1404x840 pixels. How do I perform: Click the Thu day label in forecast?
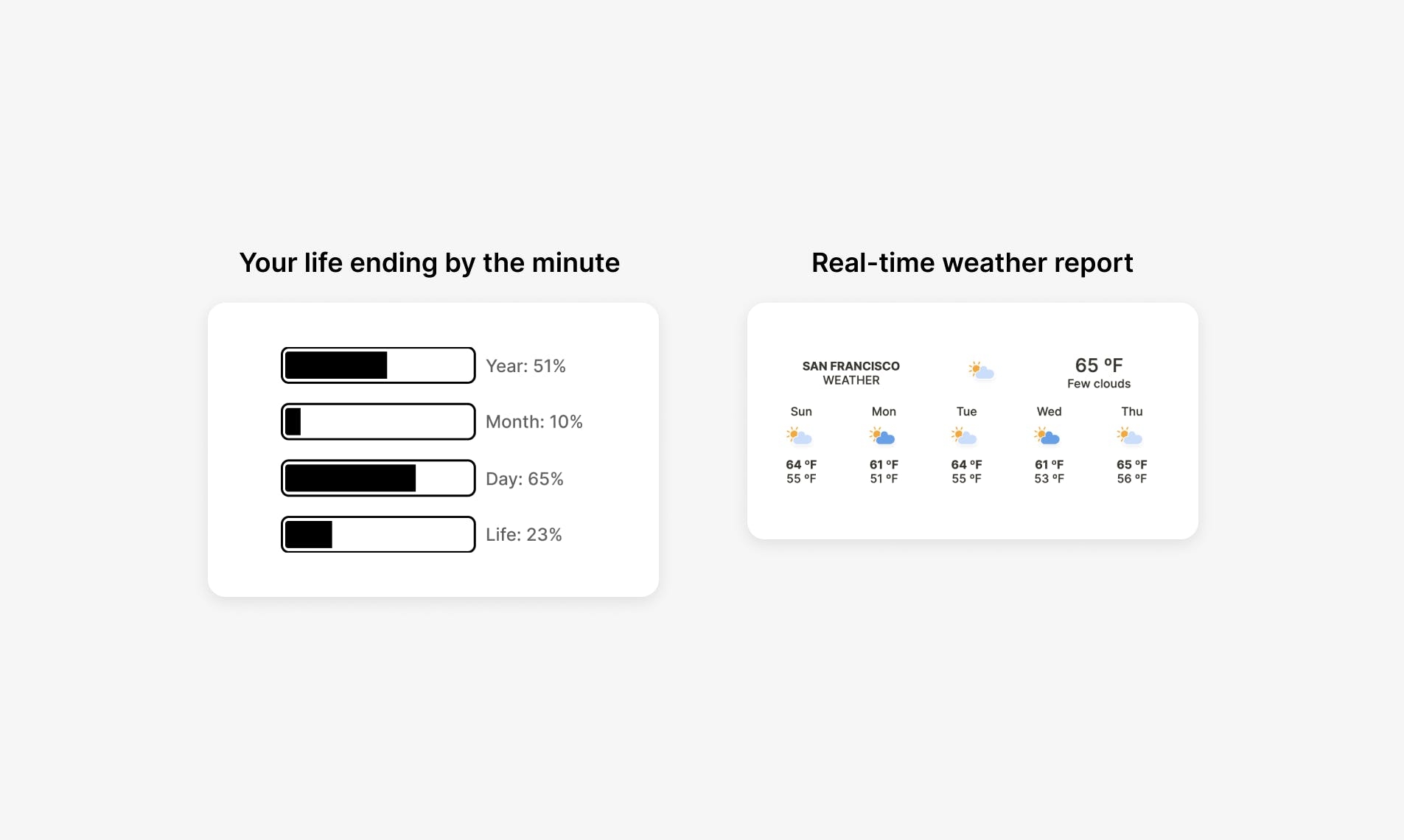[1132, 412]
